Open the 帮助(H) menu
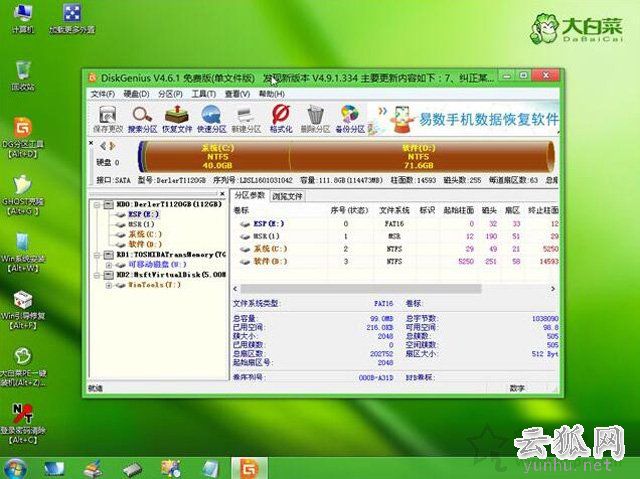This screenshot has width=640, height=479. pos(271,94)
